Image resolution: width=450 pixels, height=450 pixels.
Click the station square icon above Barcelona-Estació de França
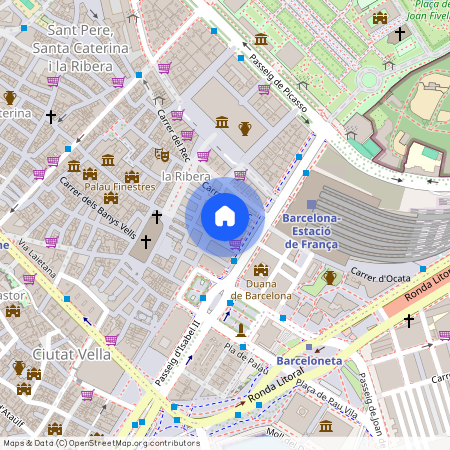pyautogui.click(x=311, y=204)
